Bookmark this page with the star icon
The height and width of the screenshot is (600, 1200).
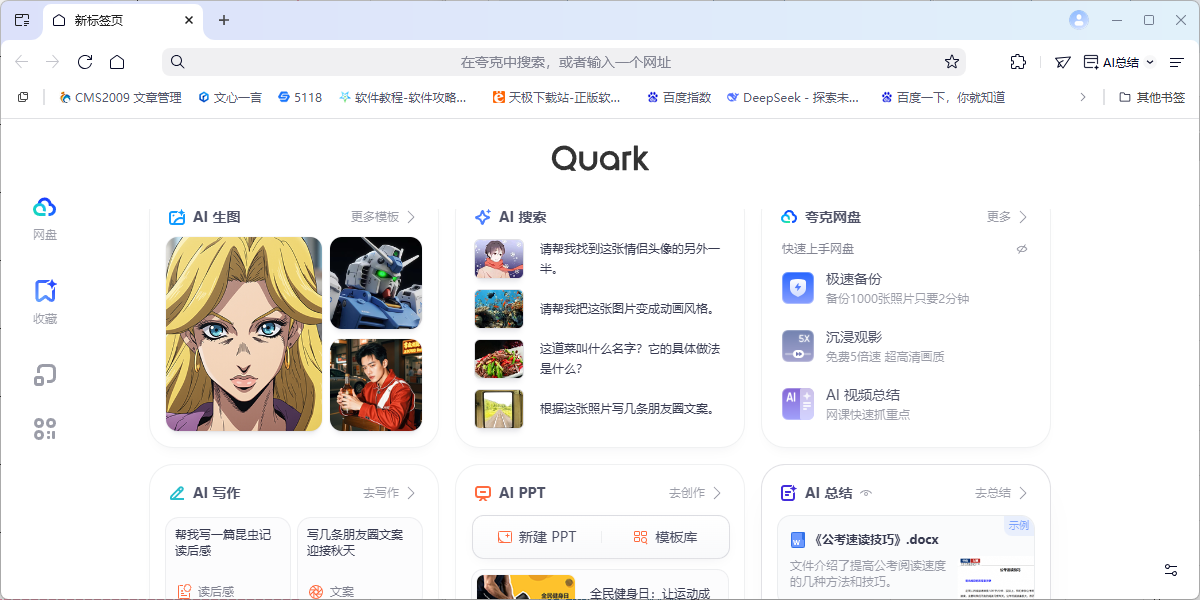click(951, 62)
